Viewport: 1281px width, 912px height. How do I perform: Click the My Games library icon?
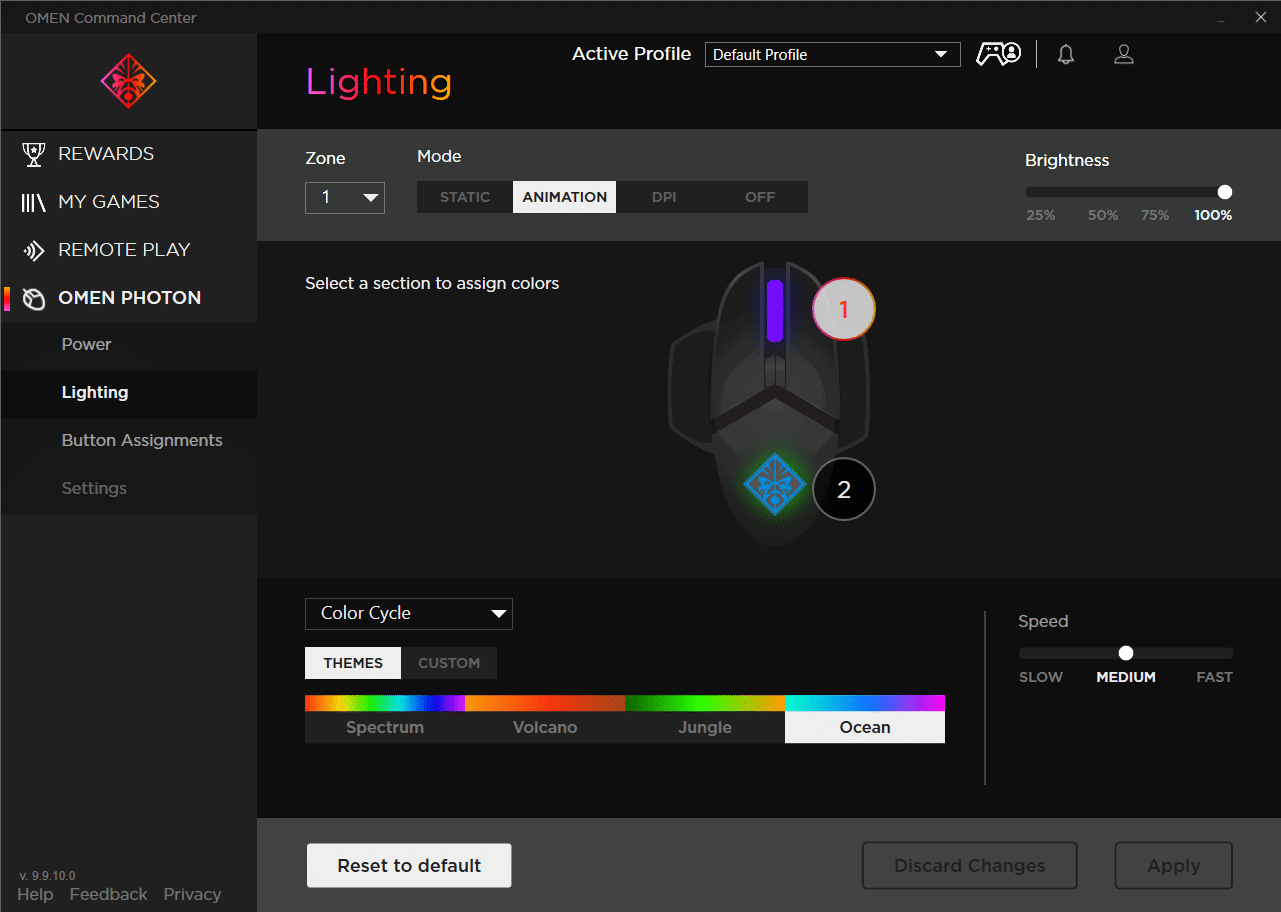click(34, 202)
